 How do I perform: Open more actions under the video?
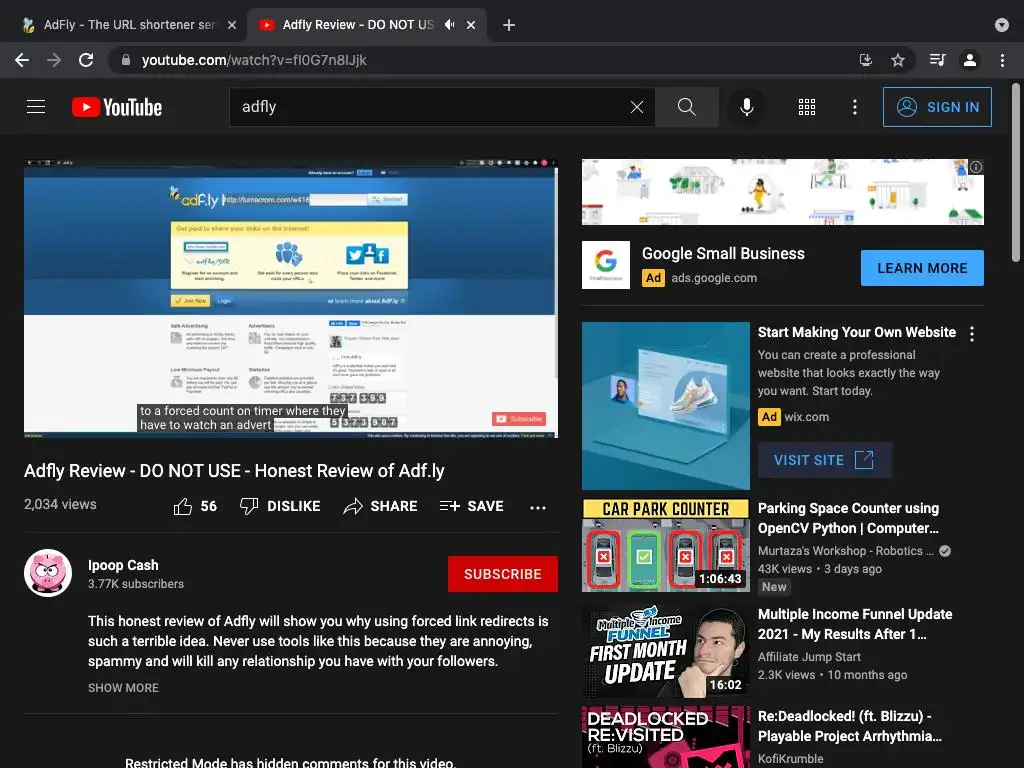(537, 507)
